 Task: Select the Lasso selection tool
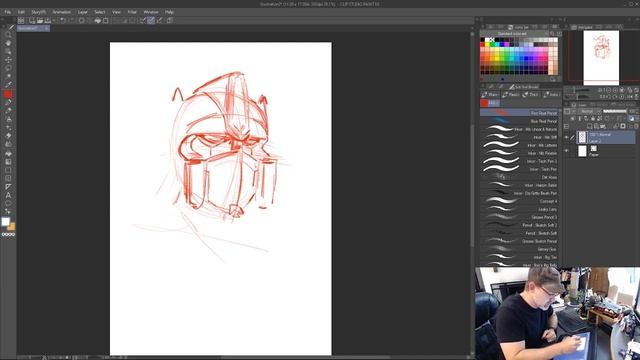pyautogui.click(x=8, y=68)
